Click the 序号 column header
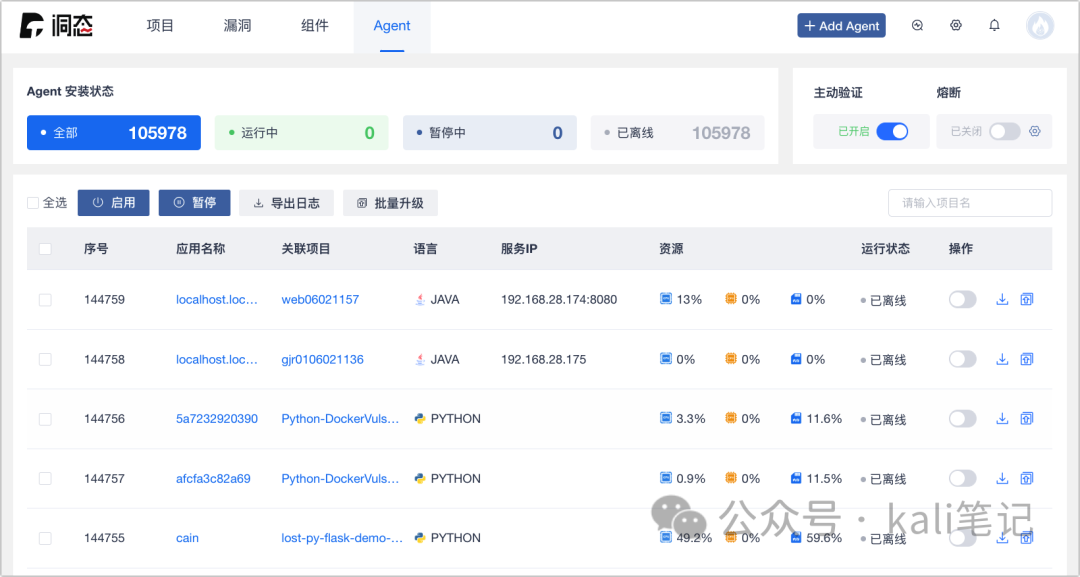1080x577 pixels. [x=96, y=249]
